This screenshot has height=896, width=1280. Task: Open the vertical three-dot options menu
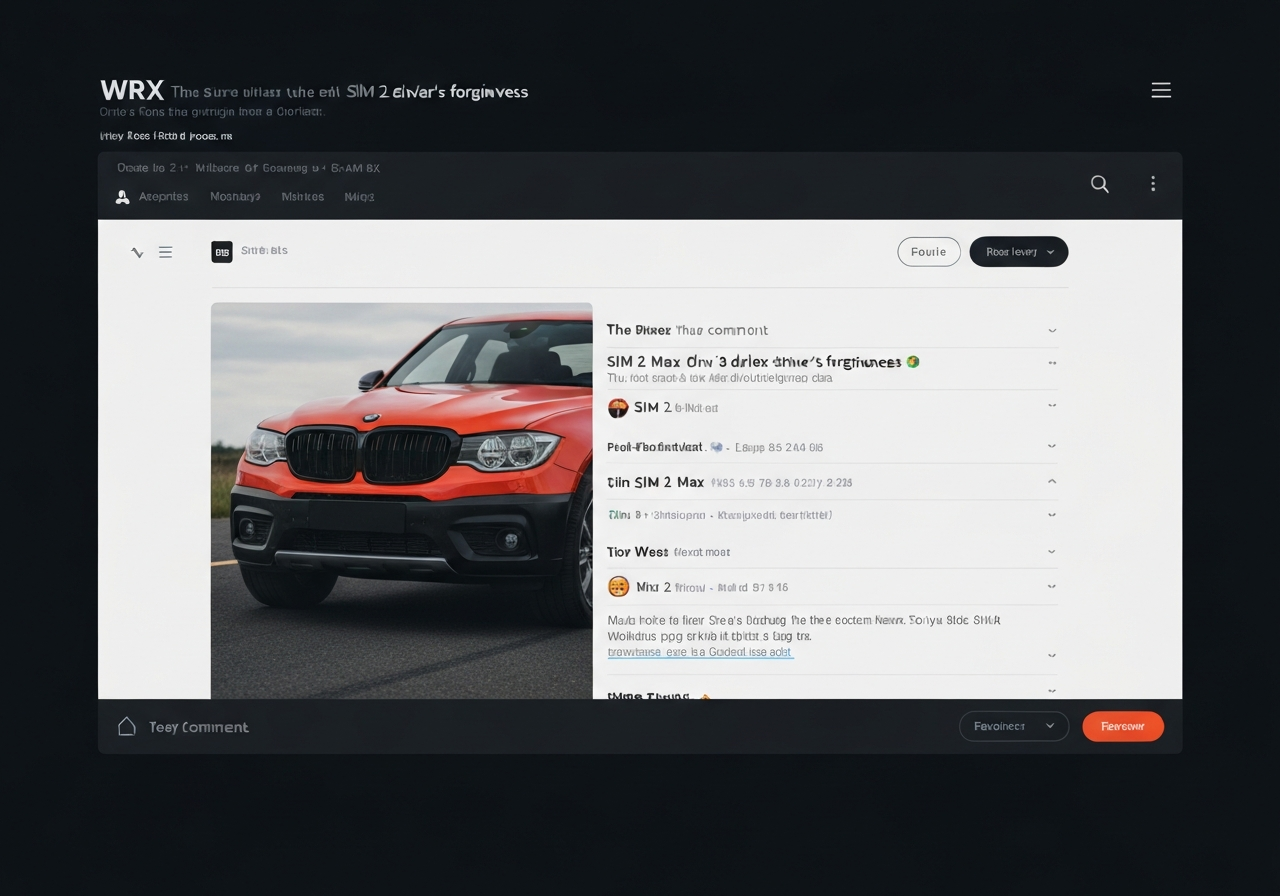point(1153,184)
